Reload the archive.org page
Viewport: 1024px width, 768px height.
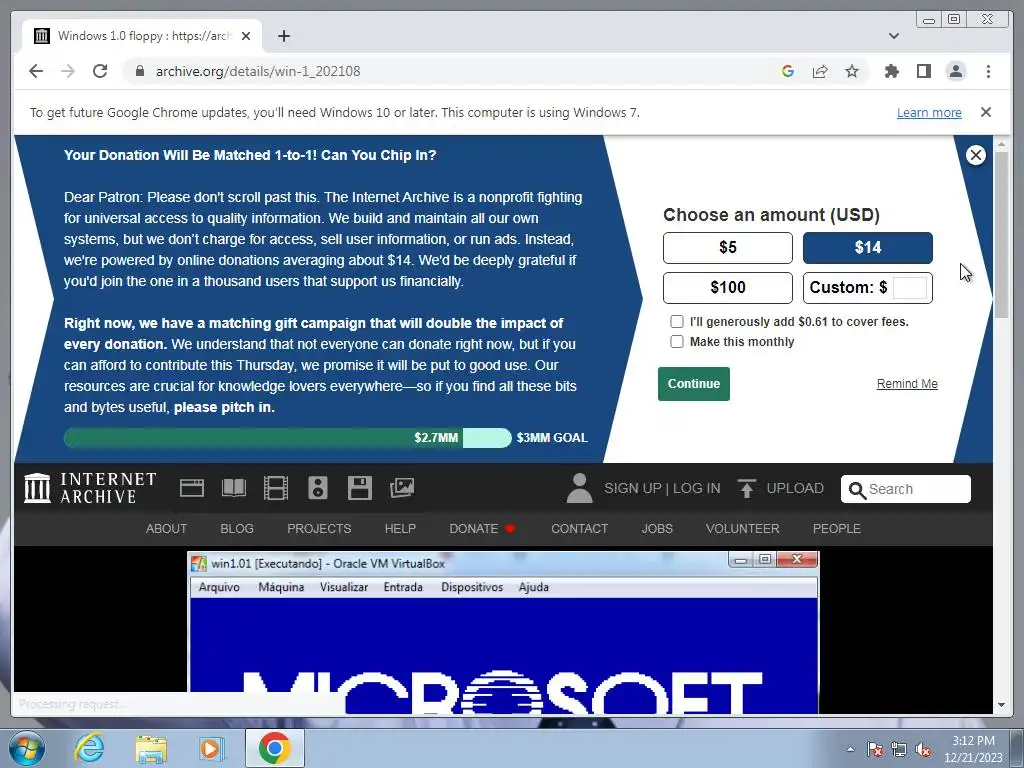coord(100,71)
